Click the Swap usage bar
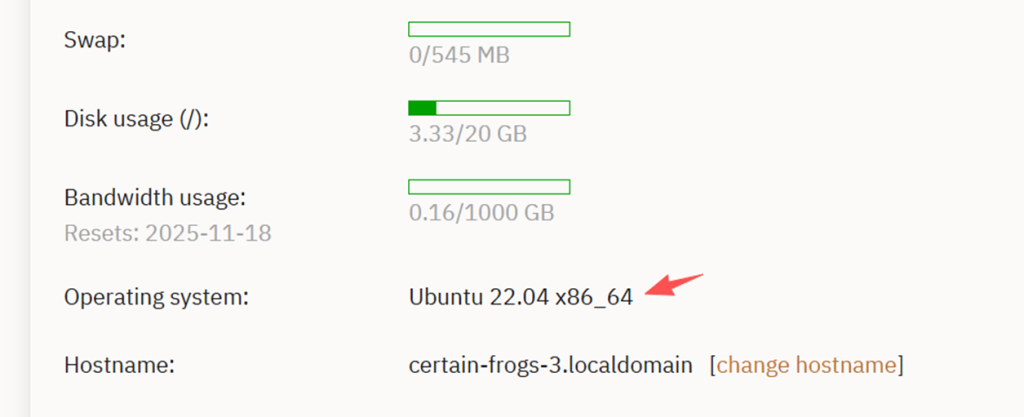1024x417 pixels. tap(489, 29)
